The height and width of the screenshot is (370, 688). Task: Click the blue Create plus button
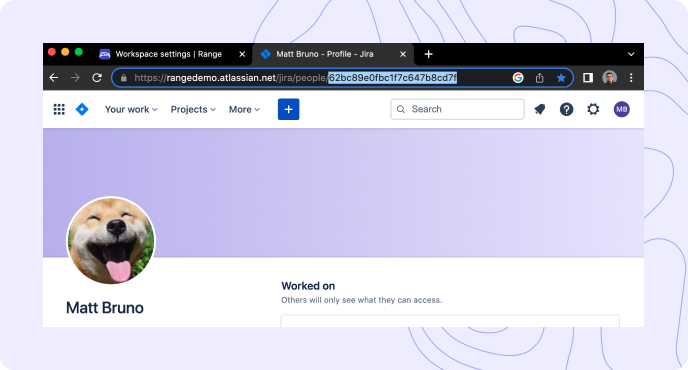coord(288,109)
